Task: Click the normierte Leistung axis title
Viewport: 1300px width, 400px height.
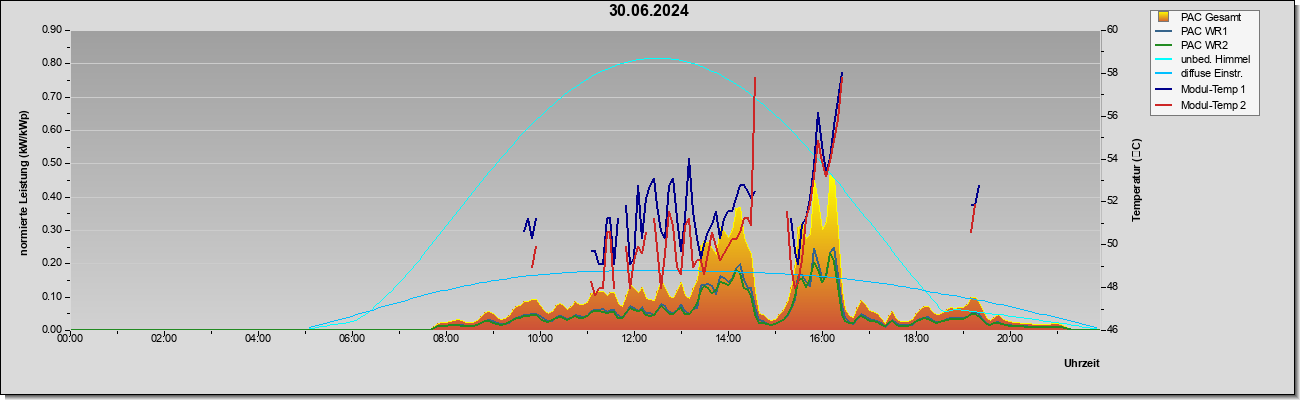Action: coord(22,181)
